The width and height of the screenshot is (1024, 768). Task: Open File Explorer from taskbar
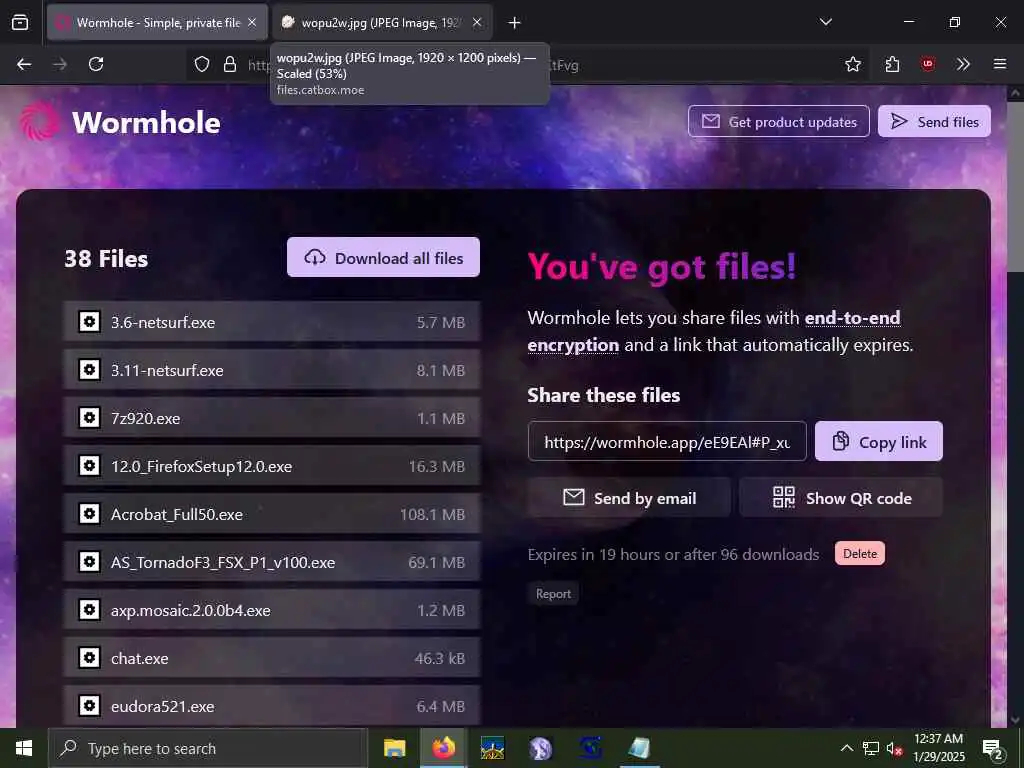pyautogui.click(x=394, y=748)
